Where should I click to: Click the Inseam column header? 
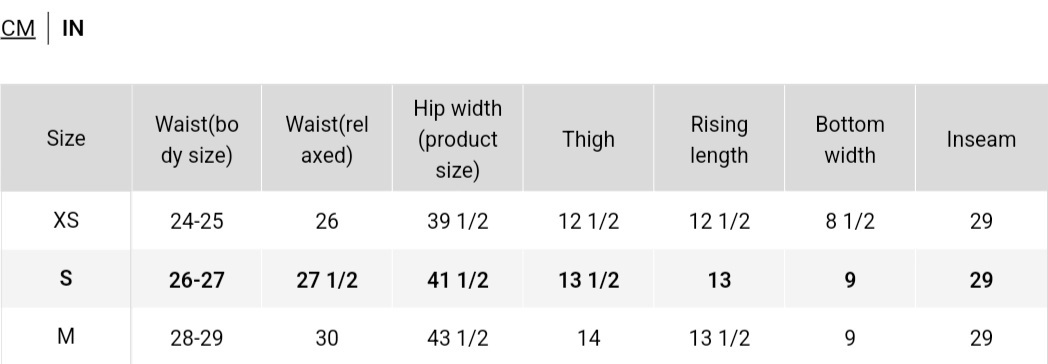(981, 138)
